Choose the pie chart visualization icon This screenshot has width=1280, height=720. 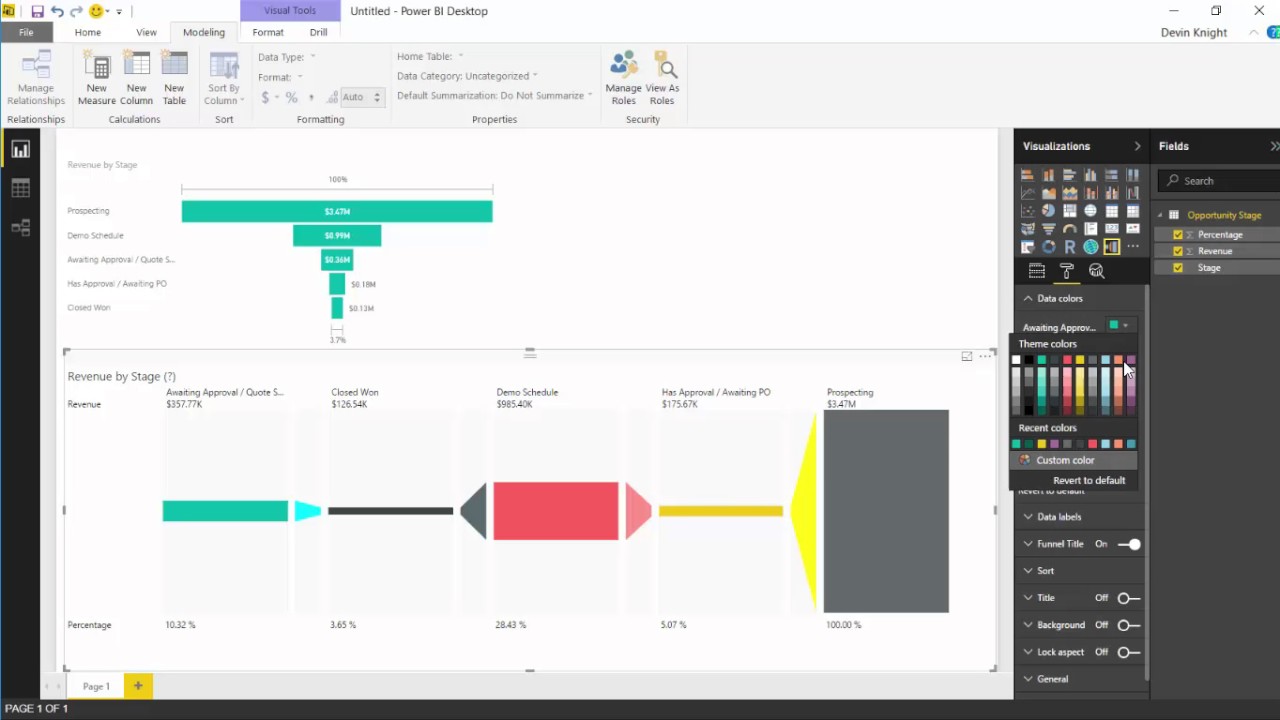[x=1048, y=211]
